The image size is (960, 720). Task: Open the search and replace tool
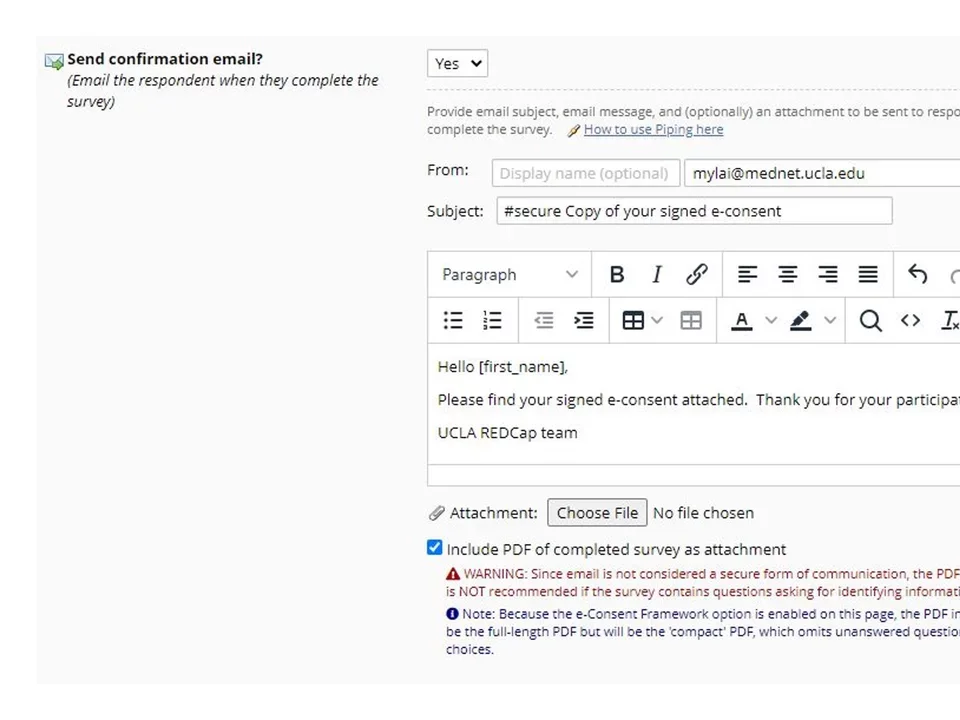tap(870, 320)
